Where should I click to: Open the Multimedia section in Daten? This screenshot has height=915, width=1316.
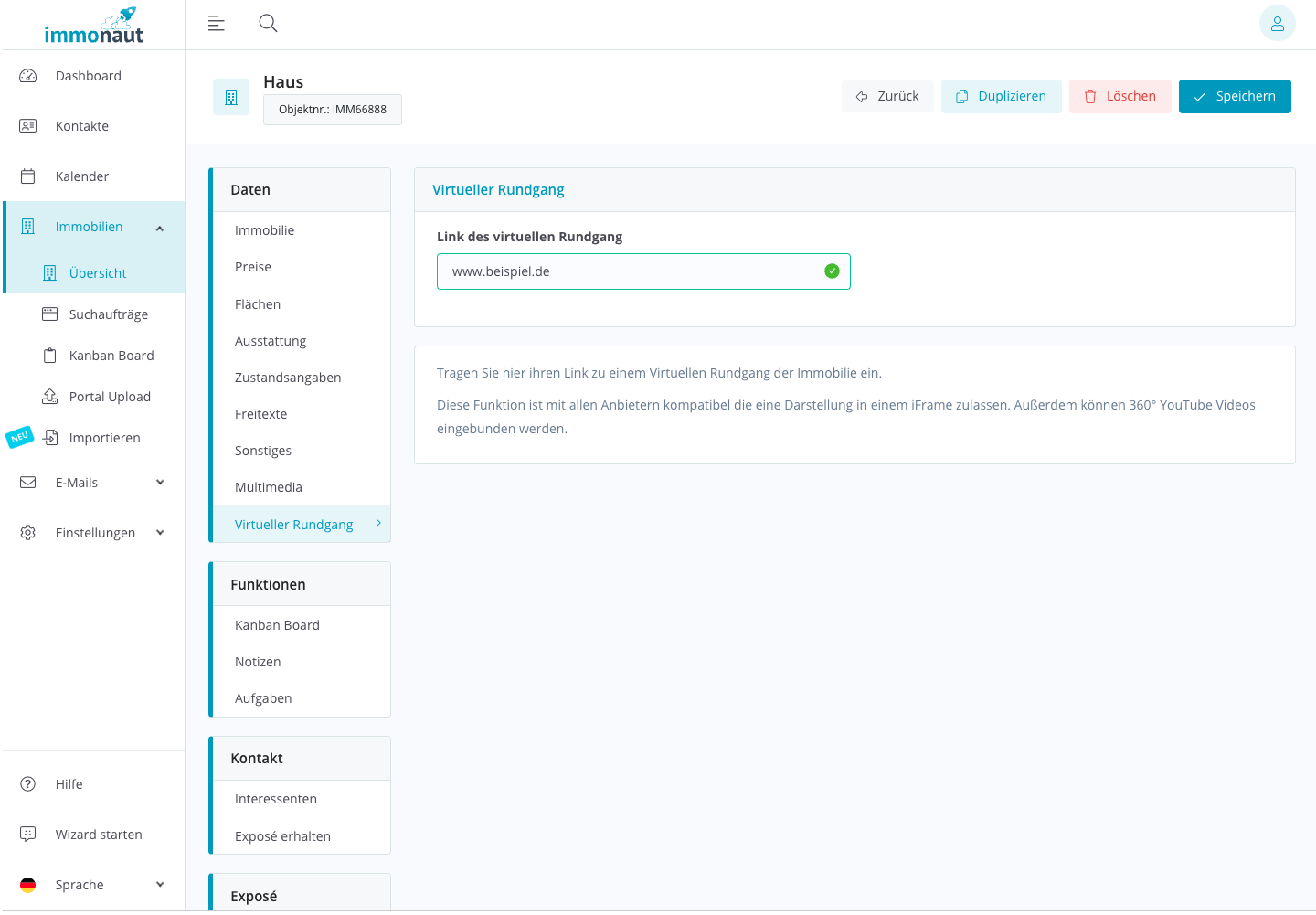pyautogui.click(x=269, y=487)
